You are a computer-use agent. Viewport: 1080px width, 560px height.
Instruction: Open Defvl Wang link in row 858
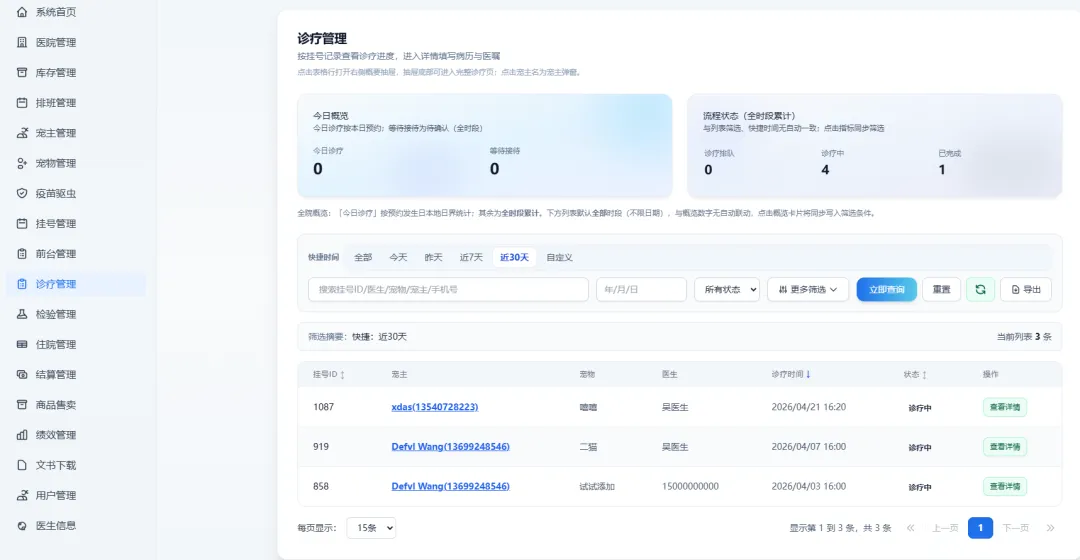[450, 486]
